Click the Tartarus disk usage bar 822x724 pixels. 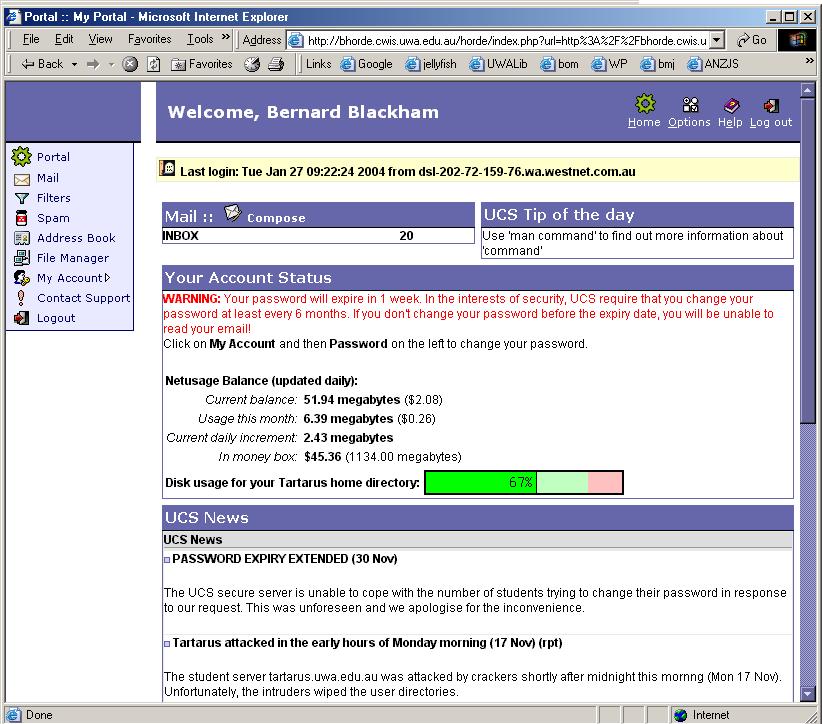524,482
